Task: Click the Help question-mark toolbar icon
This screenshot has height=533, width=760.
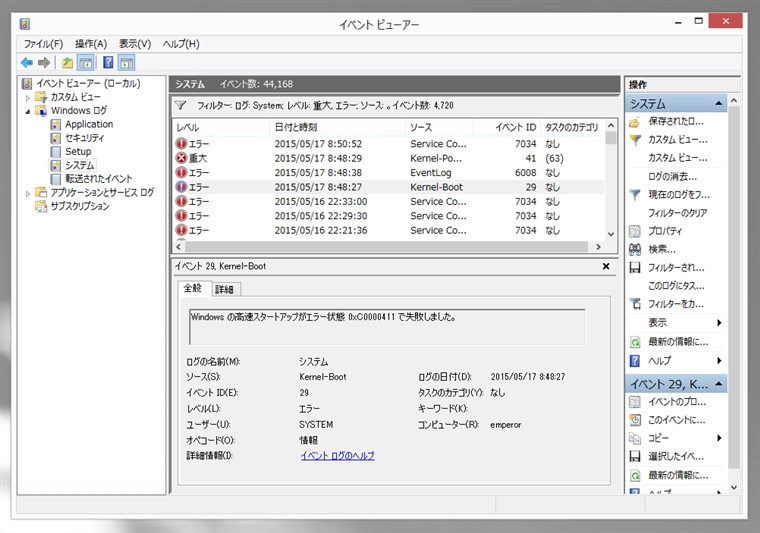Action: coord(108,63)
